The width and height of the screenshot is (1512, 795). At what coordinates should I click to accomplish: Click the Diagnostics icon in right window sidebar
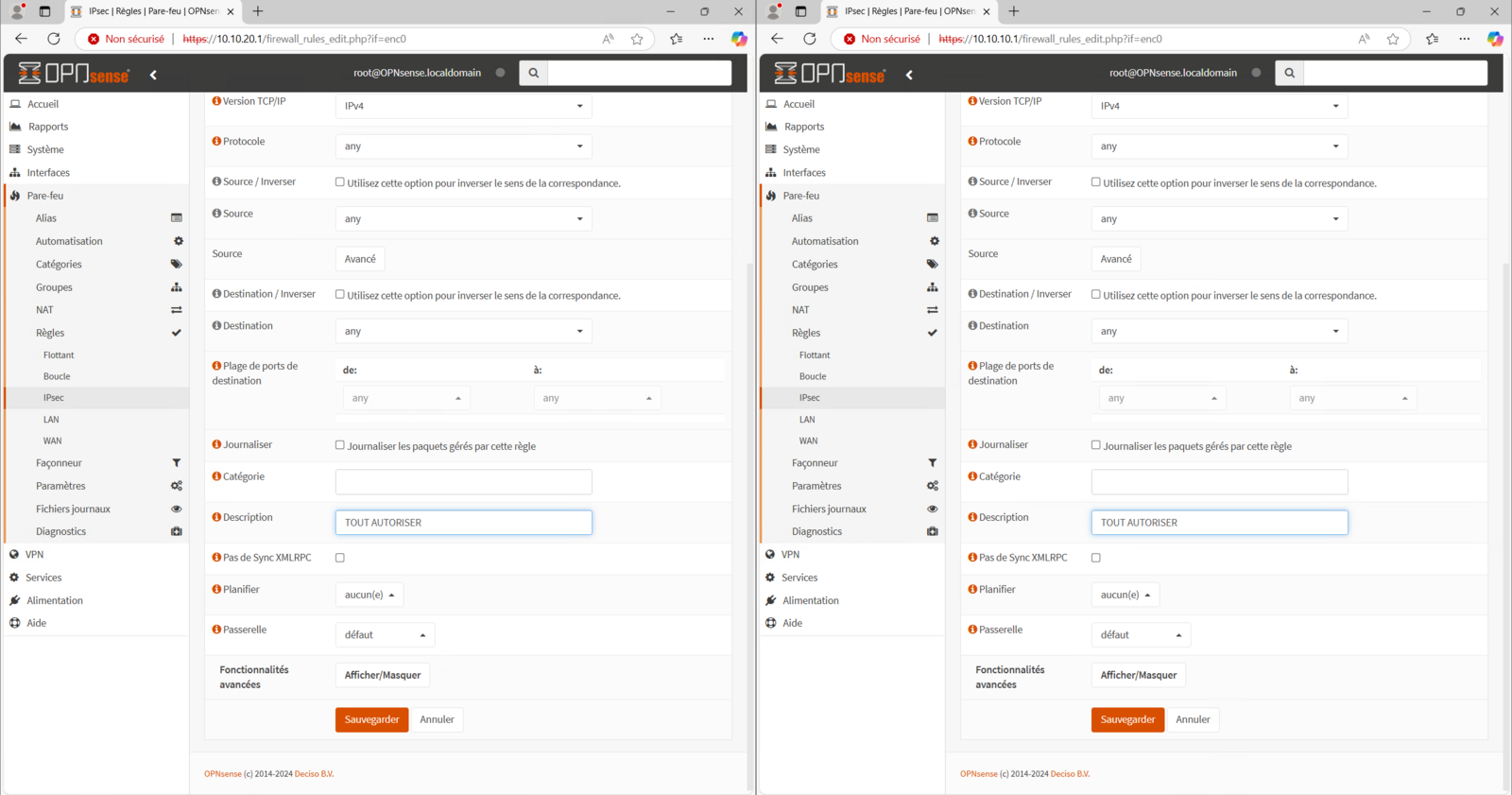[x=932, y=531]
